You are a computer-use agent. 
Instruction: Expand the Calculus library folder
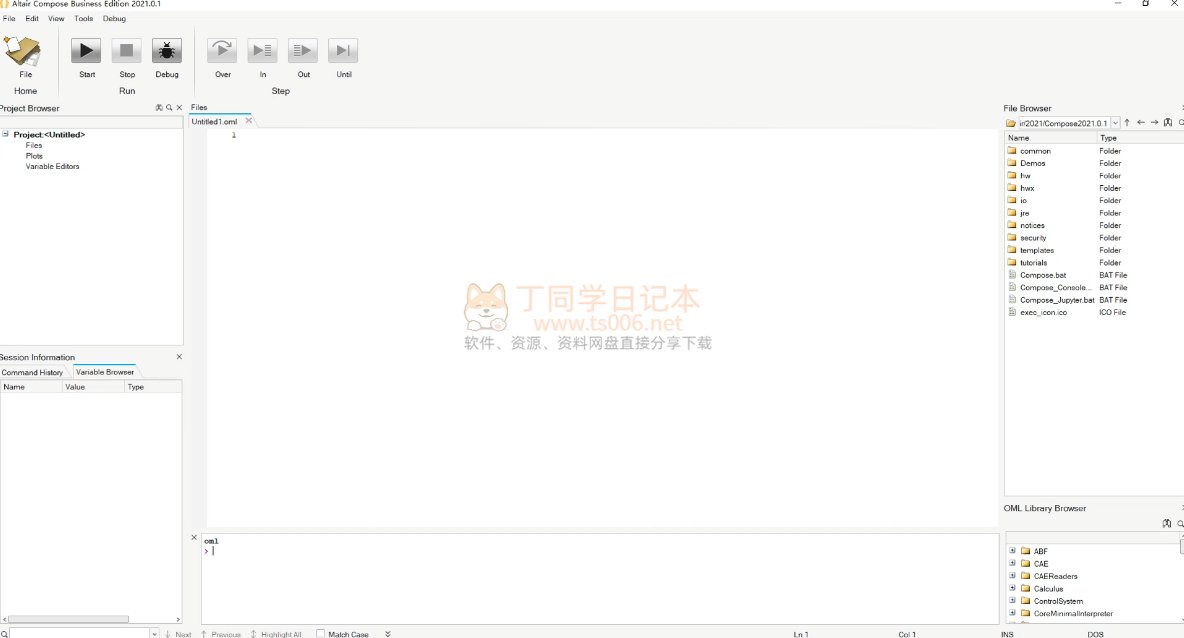1013,588
